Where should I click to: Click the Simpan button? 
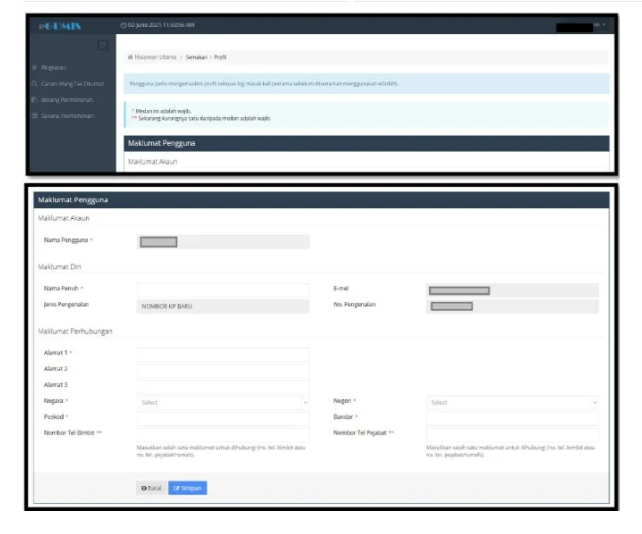[x=188, y=488]
